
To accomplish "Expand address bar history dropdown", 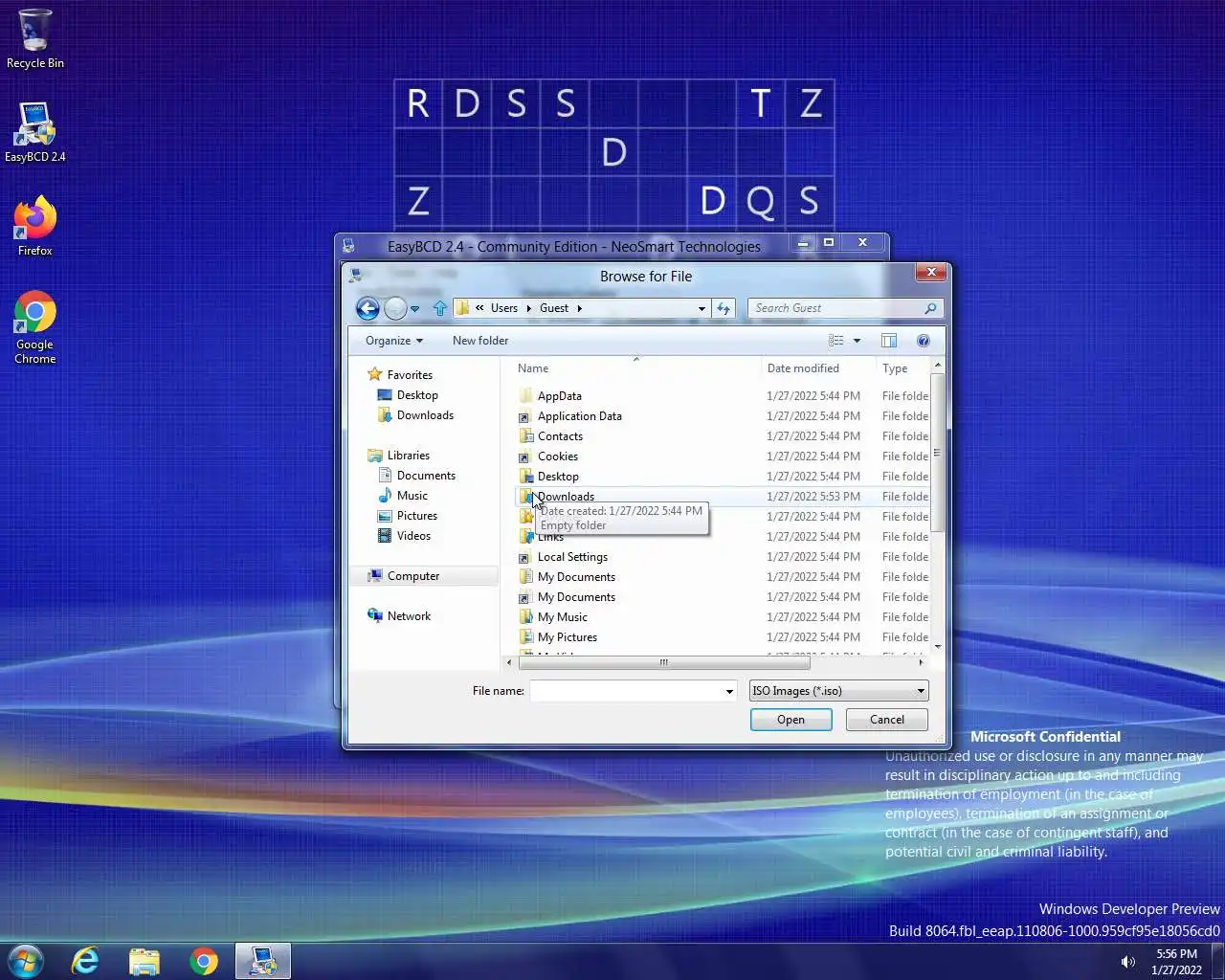I will click(702, 308).
